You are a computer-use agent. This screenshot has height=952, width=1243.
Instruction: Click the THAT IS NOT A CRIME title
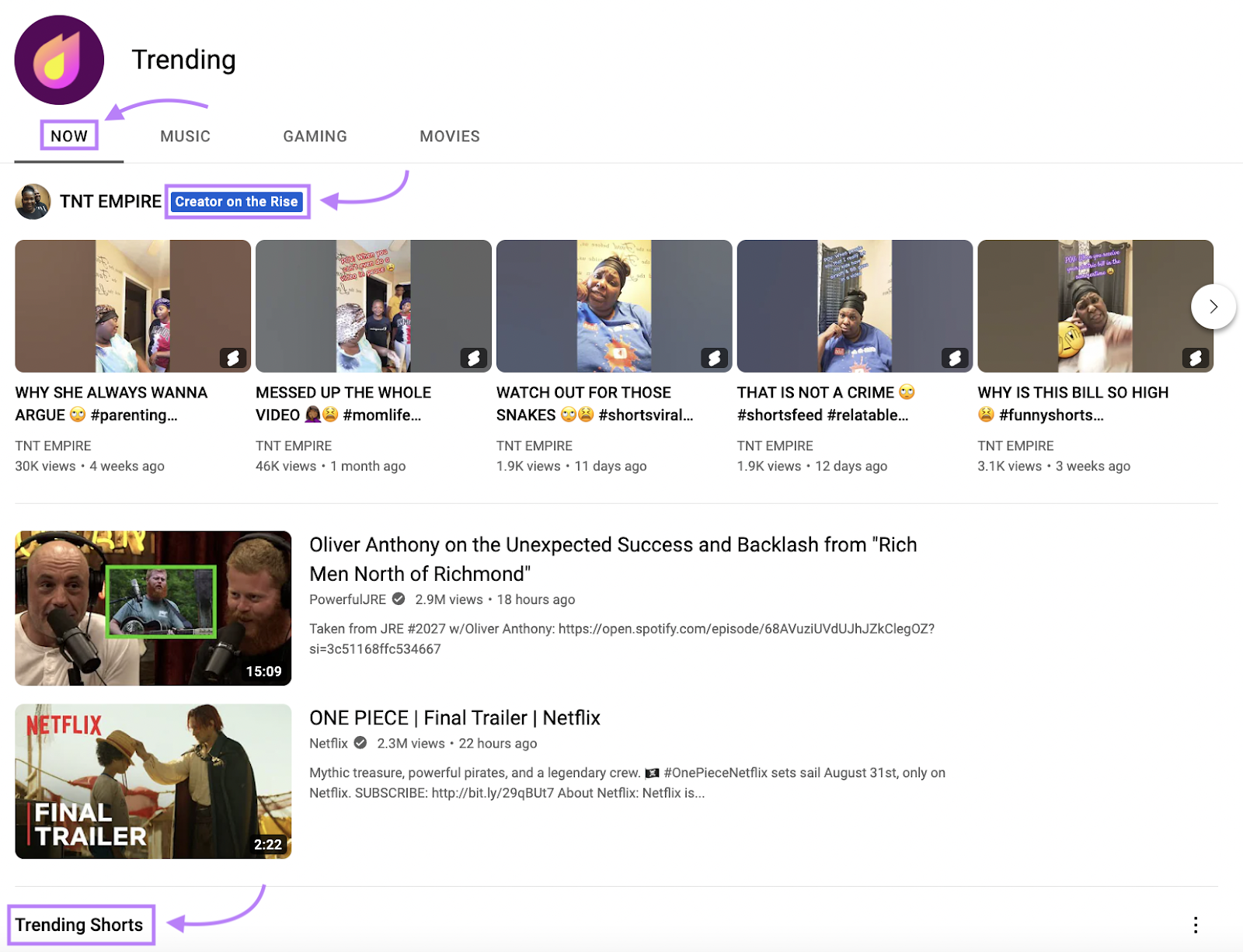tap(827, 404)
